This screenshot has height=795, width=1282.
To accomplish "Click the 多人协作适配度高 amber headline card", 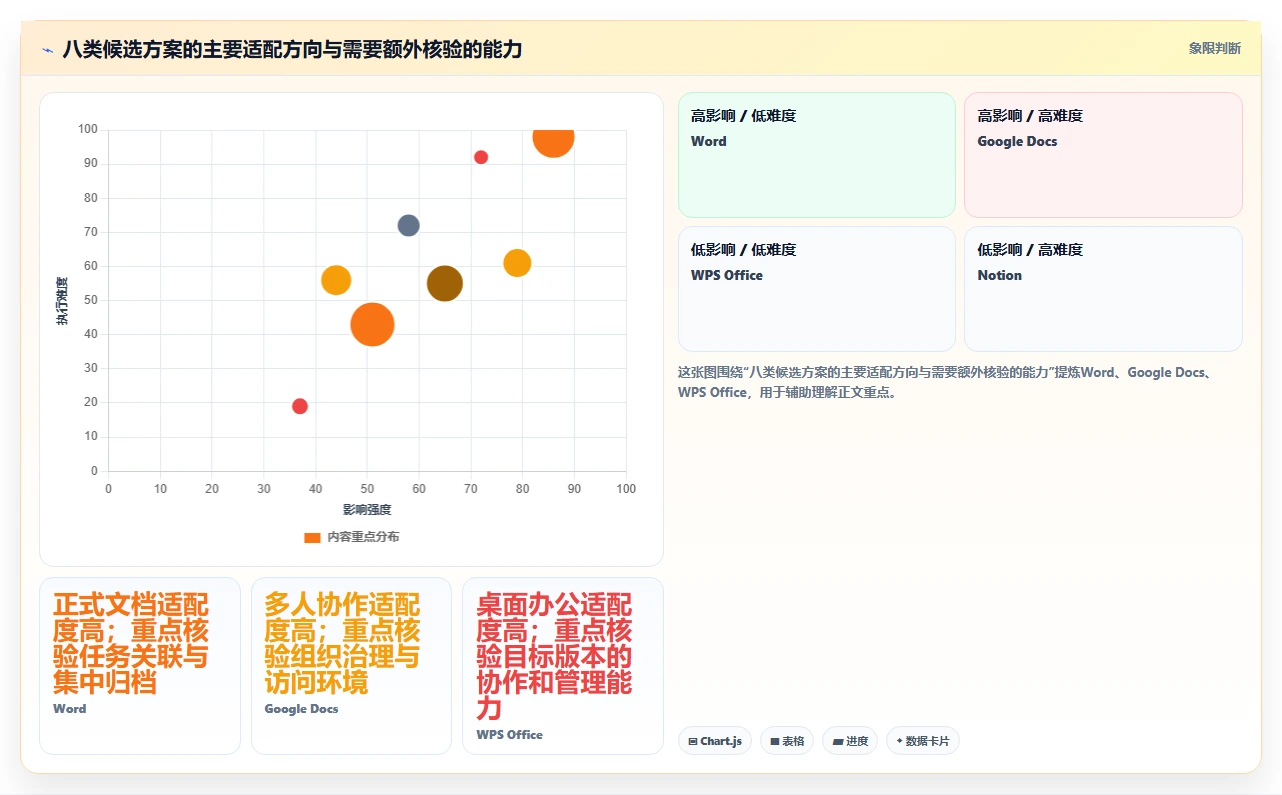I will click(351, 665).
